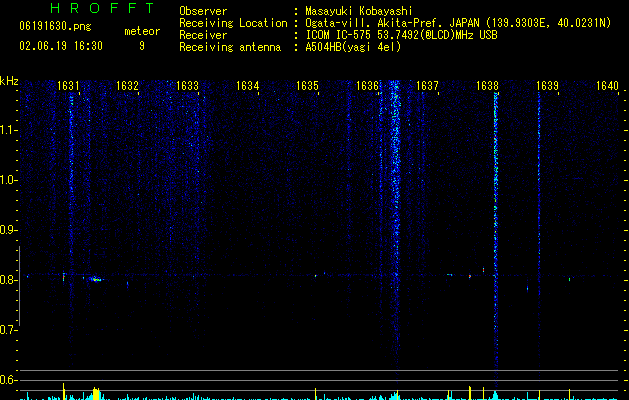Click time marker 1633
The image size is (629, 400).
pos(187,86)
